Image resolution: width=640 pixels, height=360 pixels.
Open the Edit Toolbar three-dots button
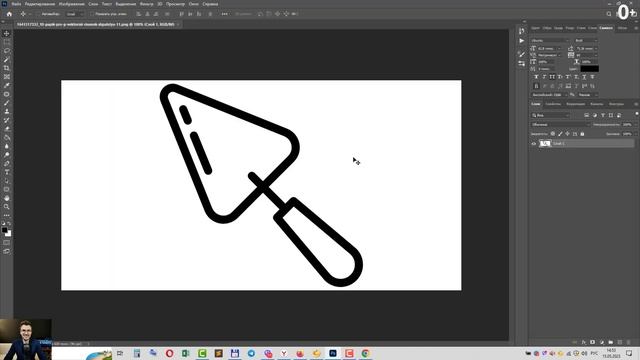click(7, 215)
